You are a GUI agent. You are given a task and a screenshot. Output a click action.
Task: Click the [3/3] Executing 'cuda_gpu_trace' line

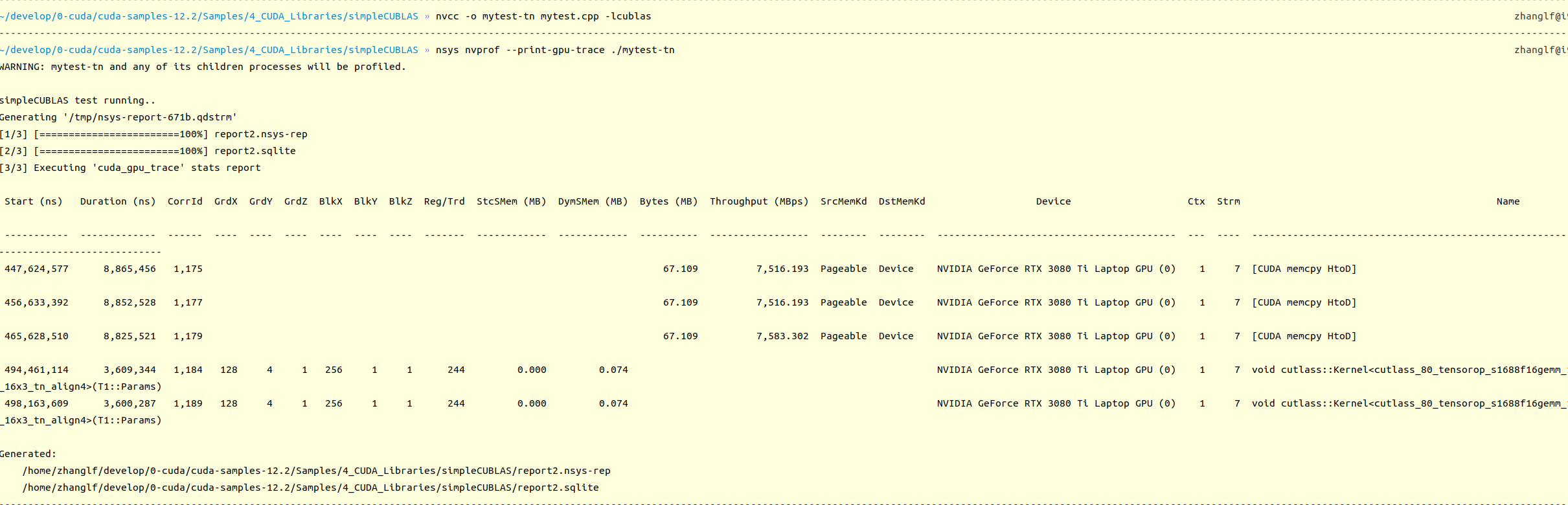point(130,168)
